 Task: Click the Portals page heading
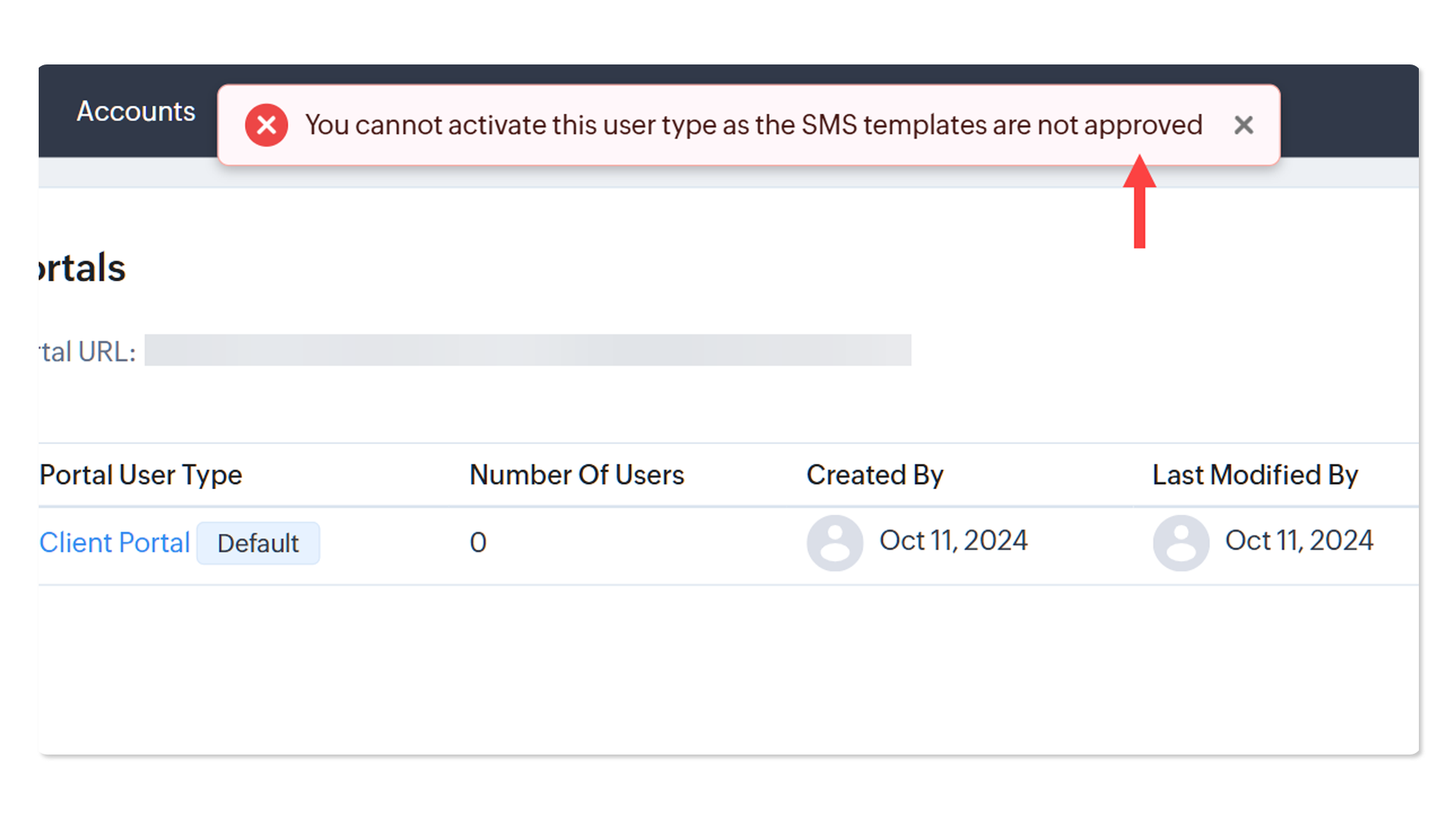point(82,268)
